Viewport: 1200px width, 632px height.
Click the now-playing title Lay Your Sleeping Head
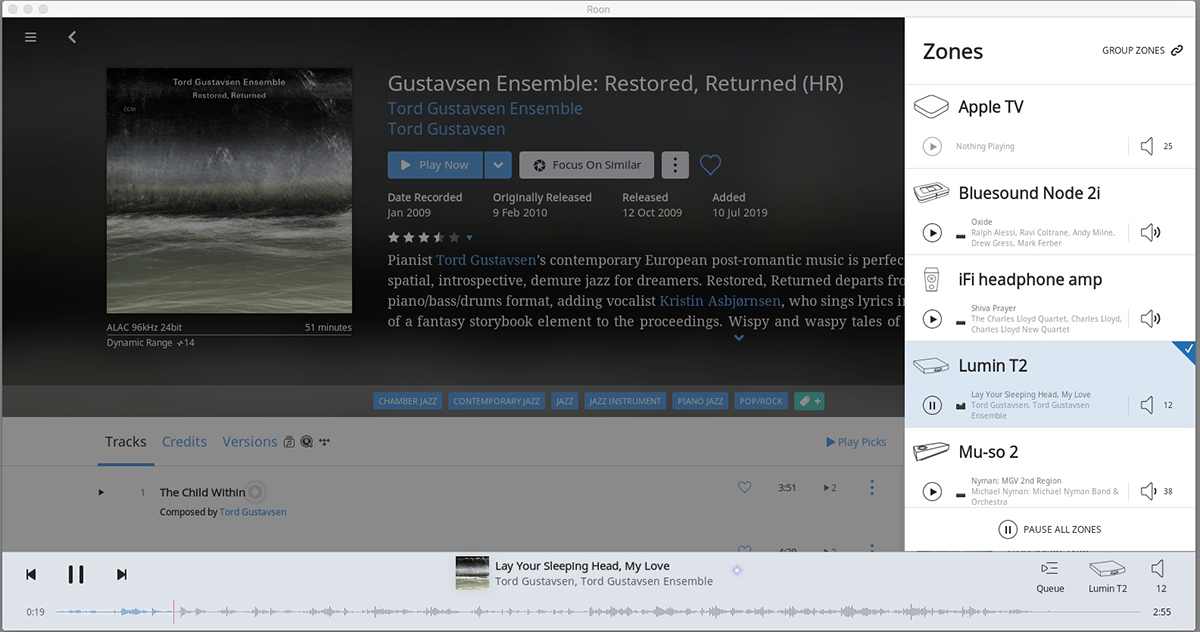tap(582, 566)
